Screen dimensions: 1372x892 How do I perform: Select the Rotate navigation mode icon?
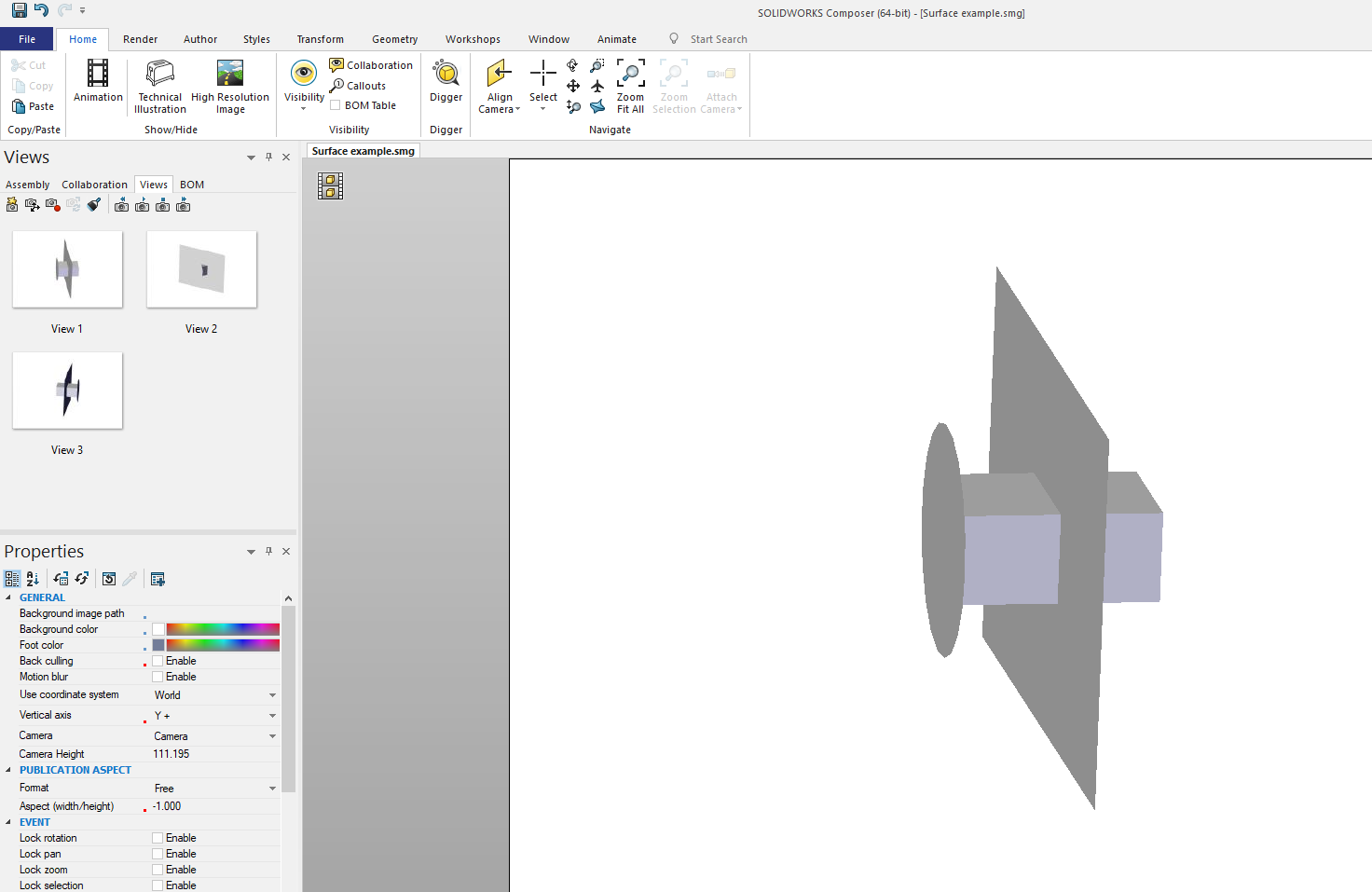572,65
